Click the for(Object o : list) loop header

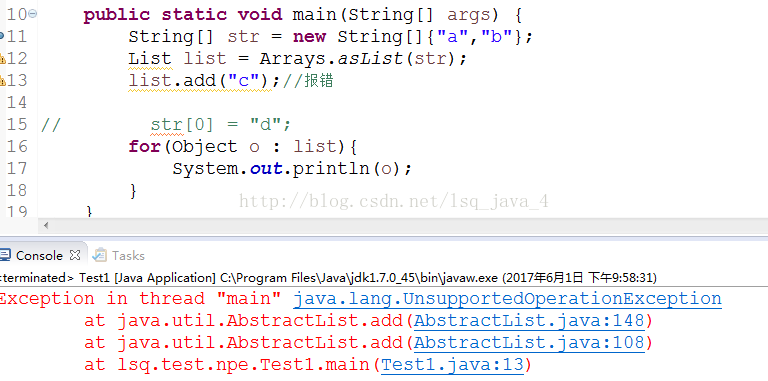point(244,146)
